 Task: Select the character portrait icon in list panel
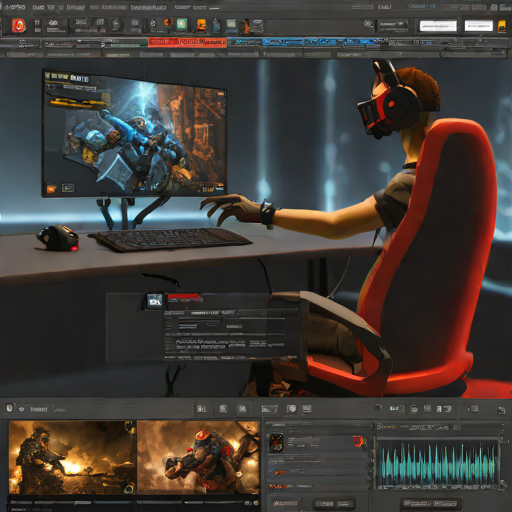pos(276,442)
